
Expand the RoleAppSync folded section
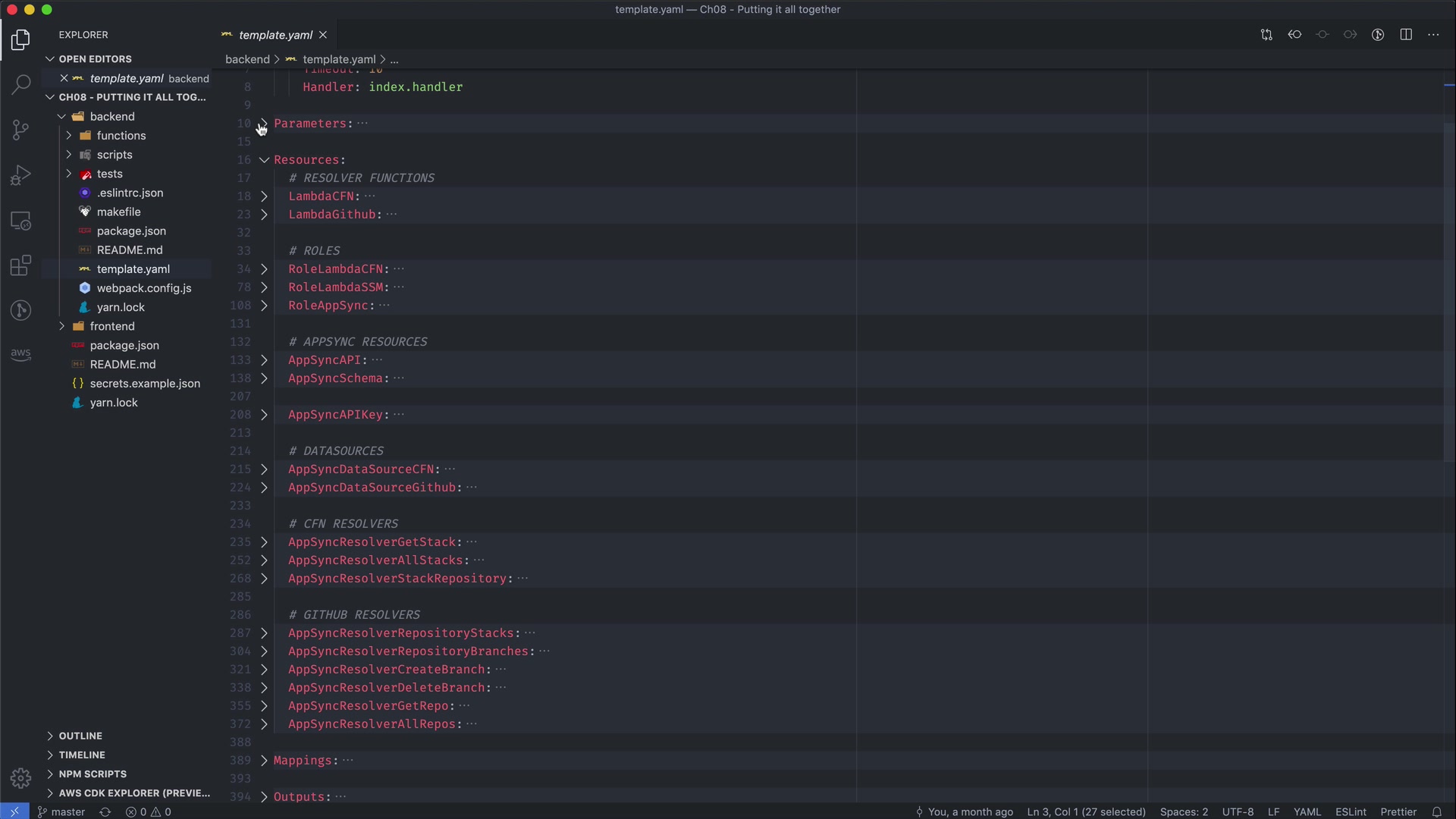[264, 306]
